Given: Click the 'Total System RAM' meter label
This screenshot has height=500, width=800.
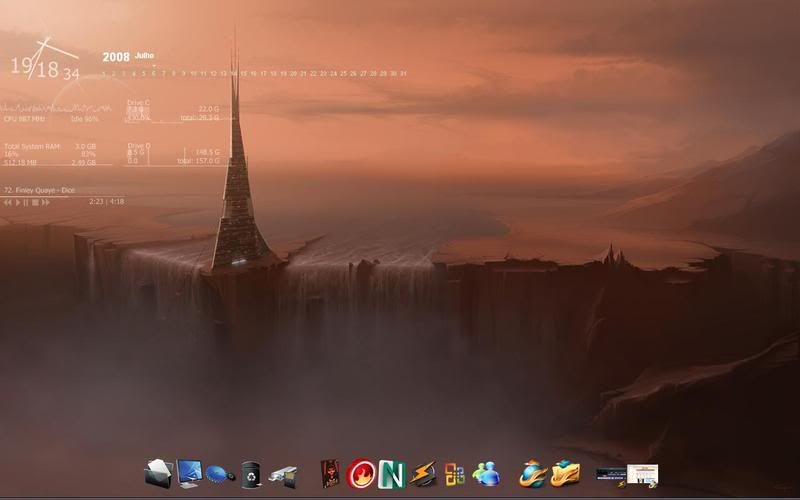Looking at the screenshot, I should click(x=32, y=146).
